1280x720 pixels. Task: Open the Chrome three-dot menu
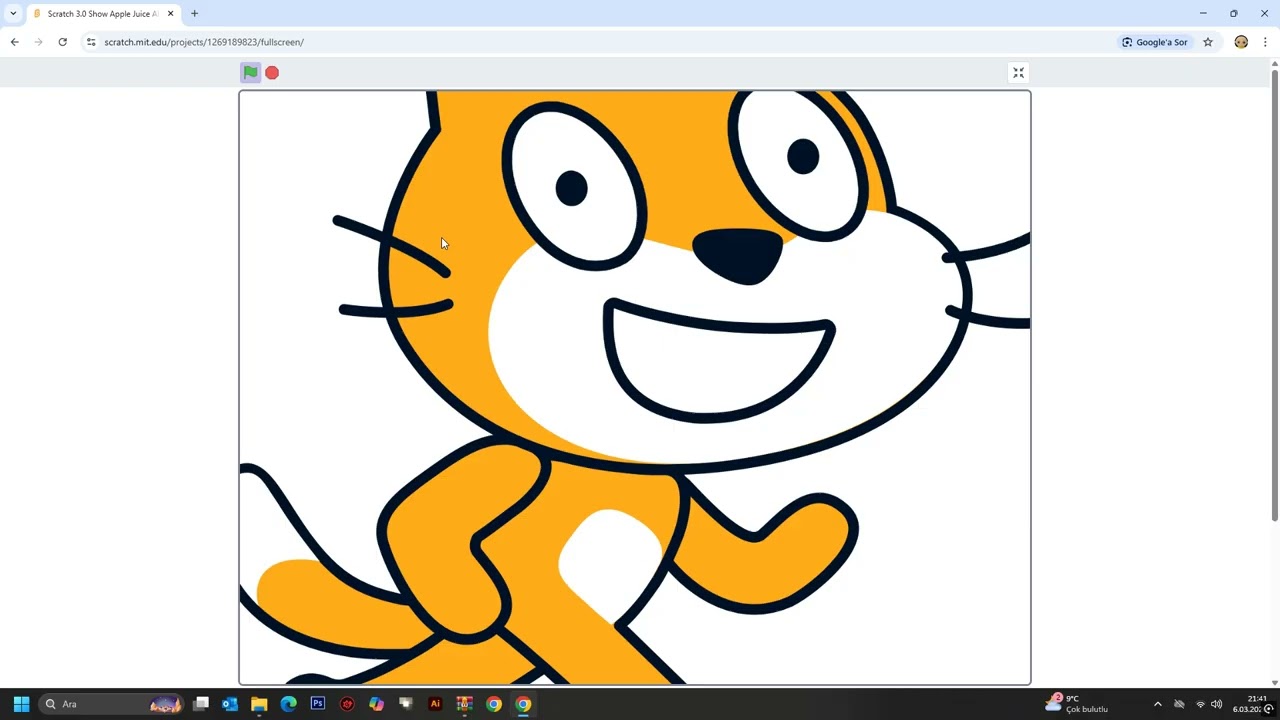(1265, 42)
